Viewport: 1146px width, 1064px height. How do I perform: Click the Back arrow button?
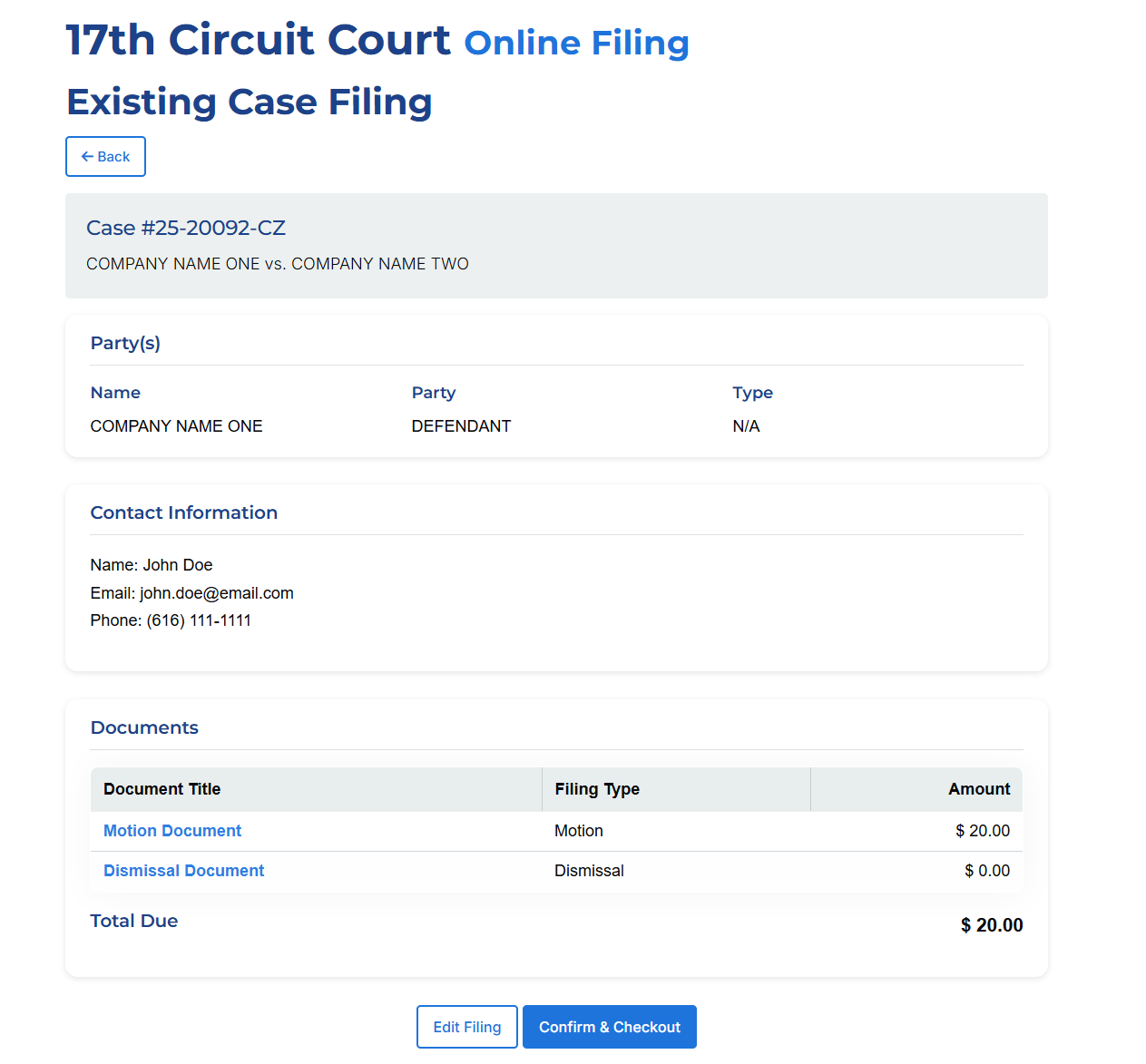[105, 157]
